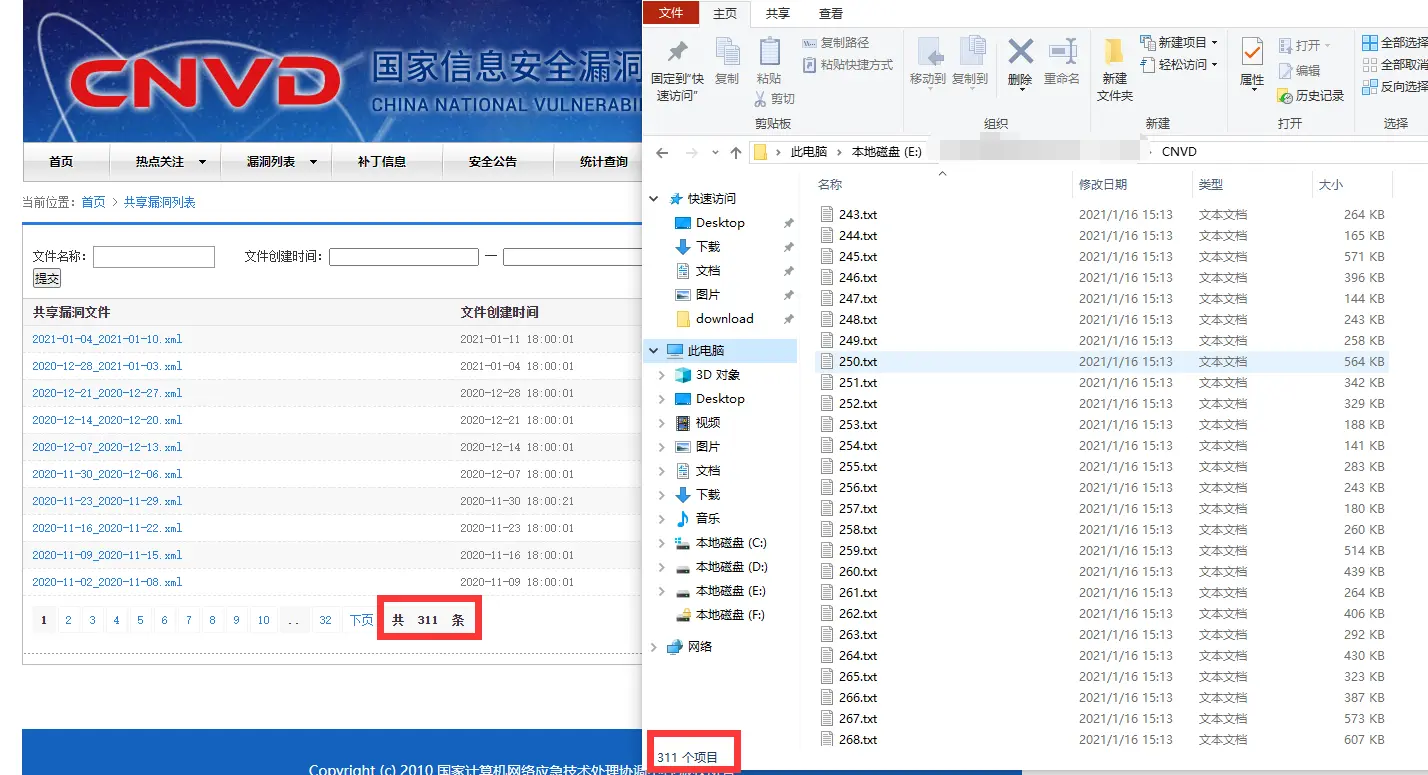This screenshot has height=775, width=1428.
Task: Click the Edit button in ribbon
Action: coord(1299,71)
